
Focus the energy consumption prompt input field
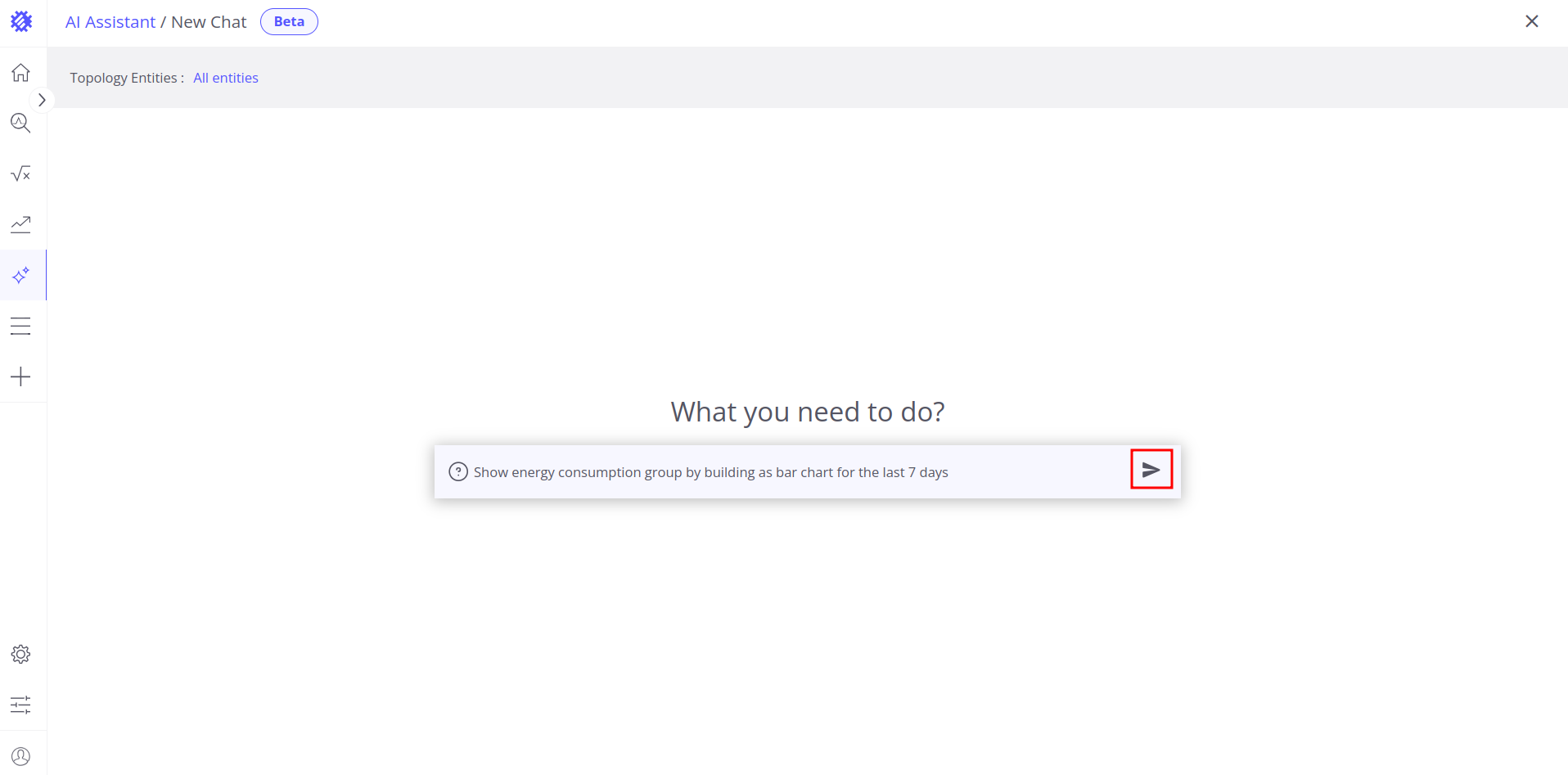tap(786, 472)
